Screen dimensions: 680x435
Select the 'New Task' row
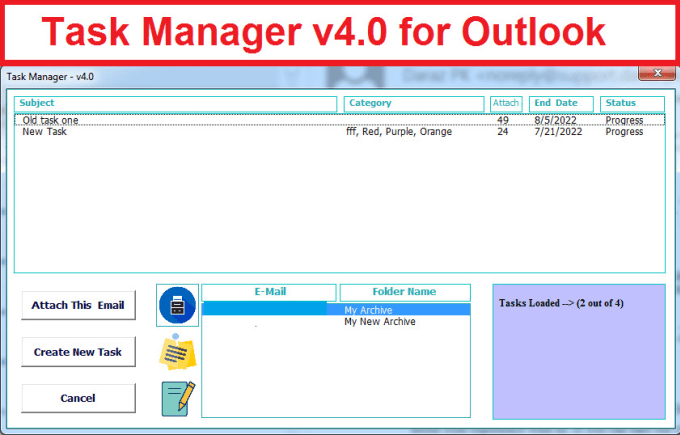340,131
